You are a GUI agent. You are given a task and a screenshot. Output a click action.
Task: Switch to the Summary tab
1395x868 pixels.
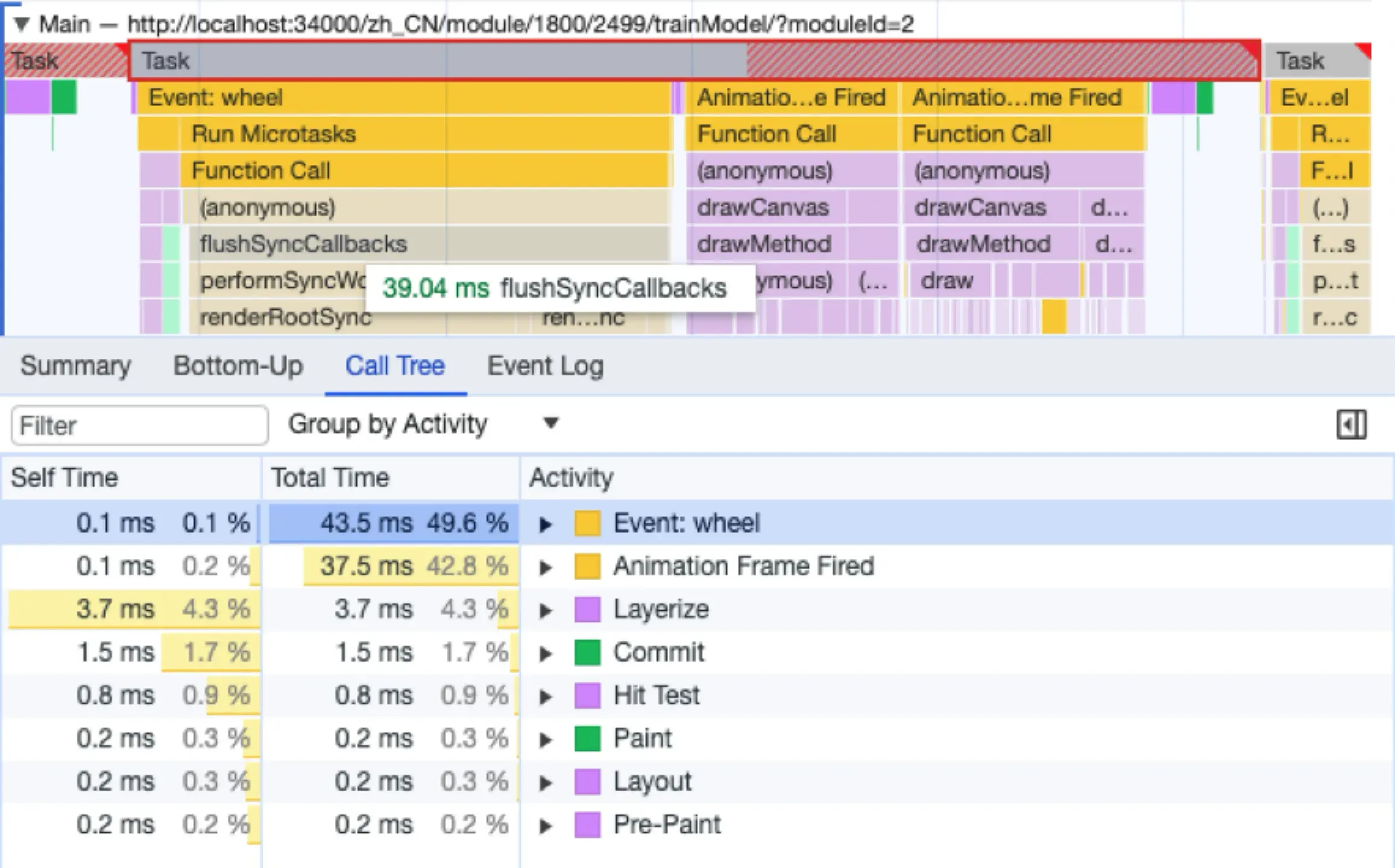pyautogui.click(x=75, y=366)
